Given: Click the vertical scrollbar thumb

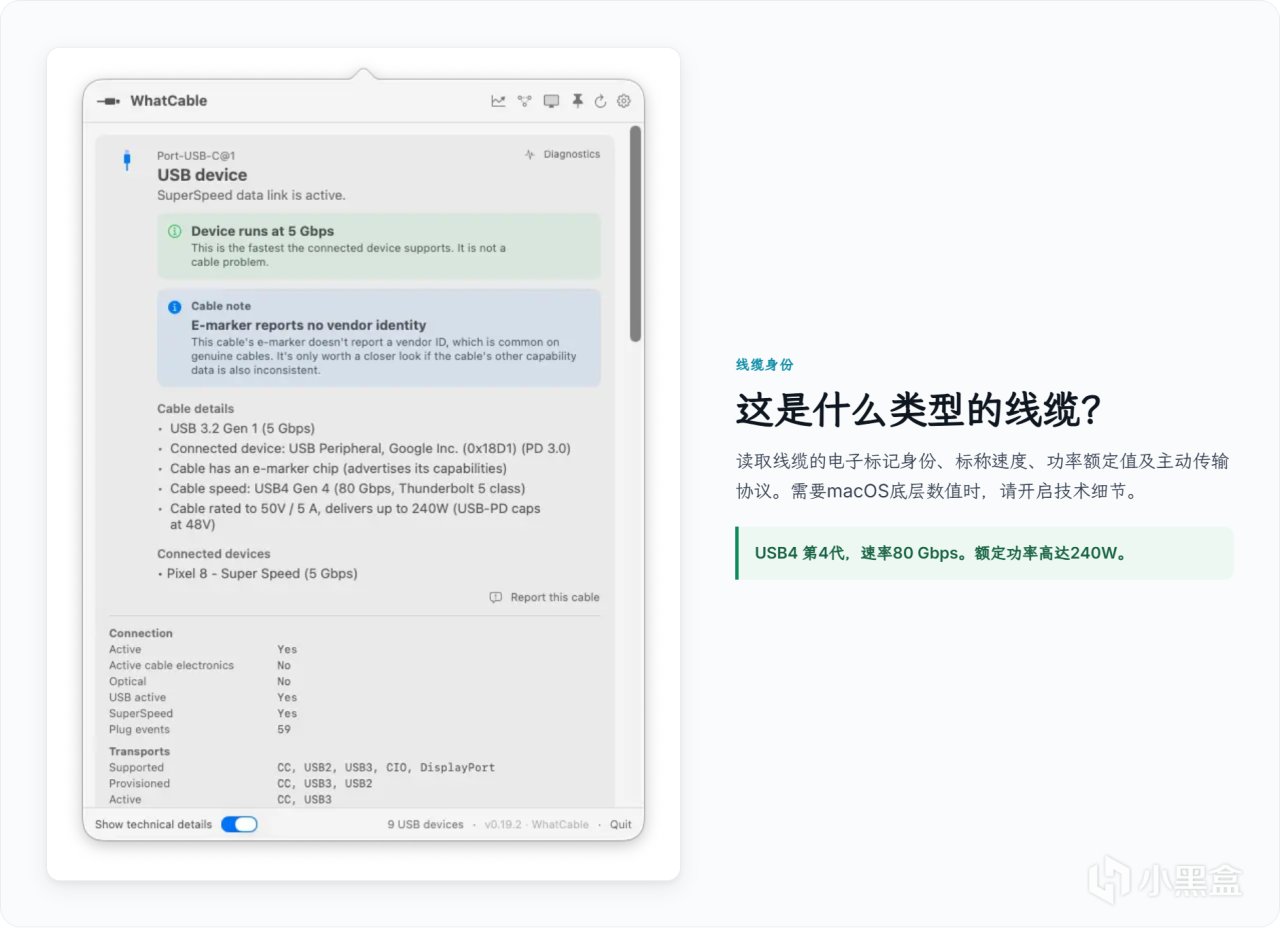Looking at the screenshot, I should click(635, 233).
